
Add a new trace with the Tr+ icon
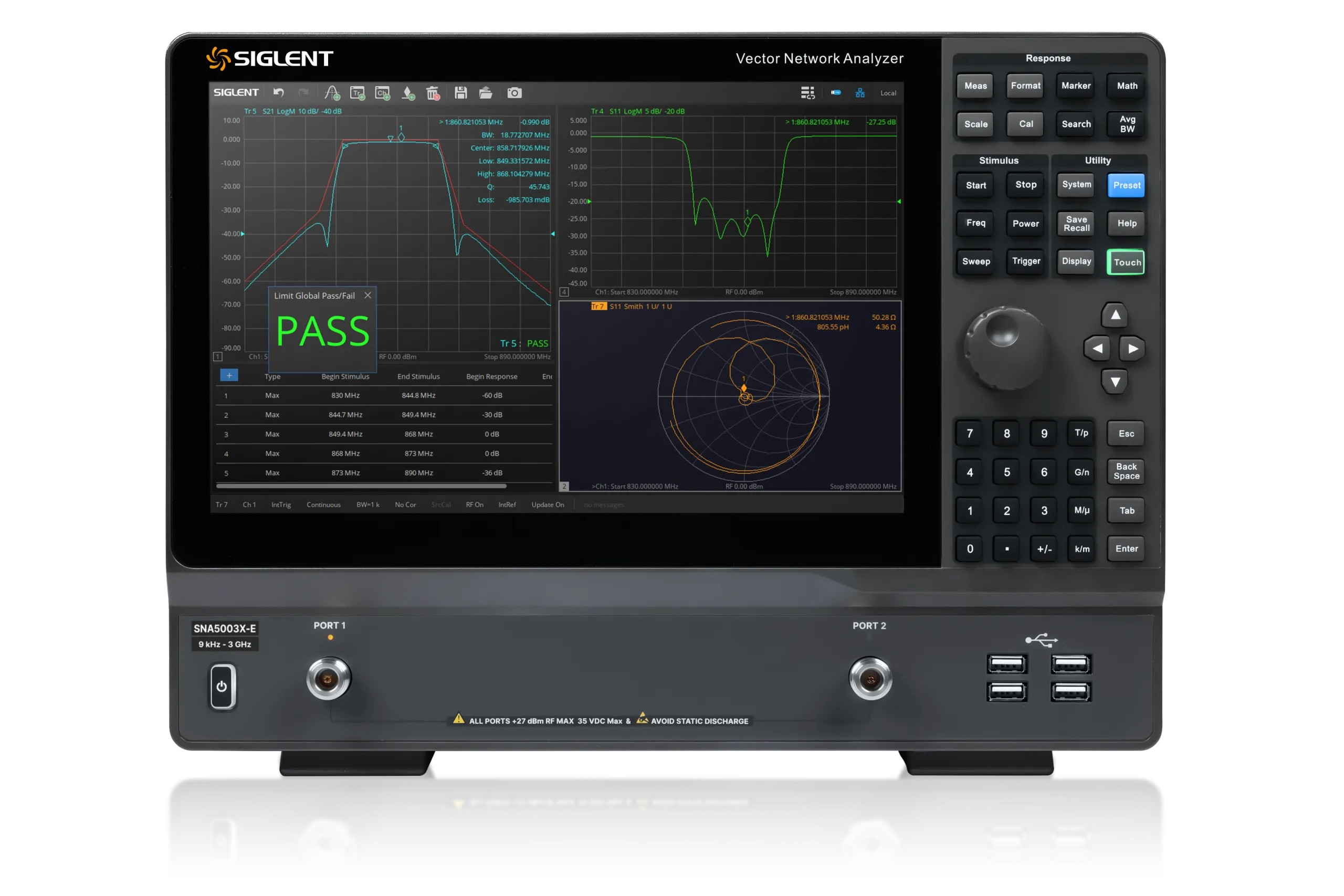coord(357,92)
